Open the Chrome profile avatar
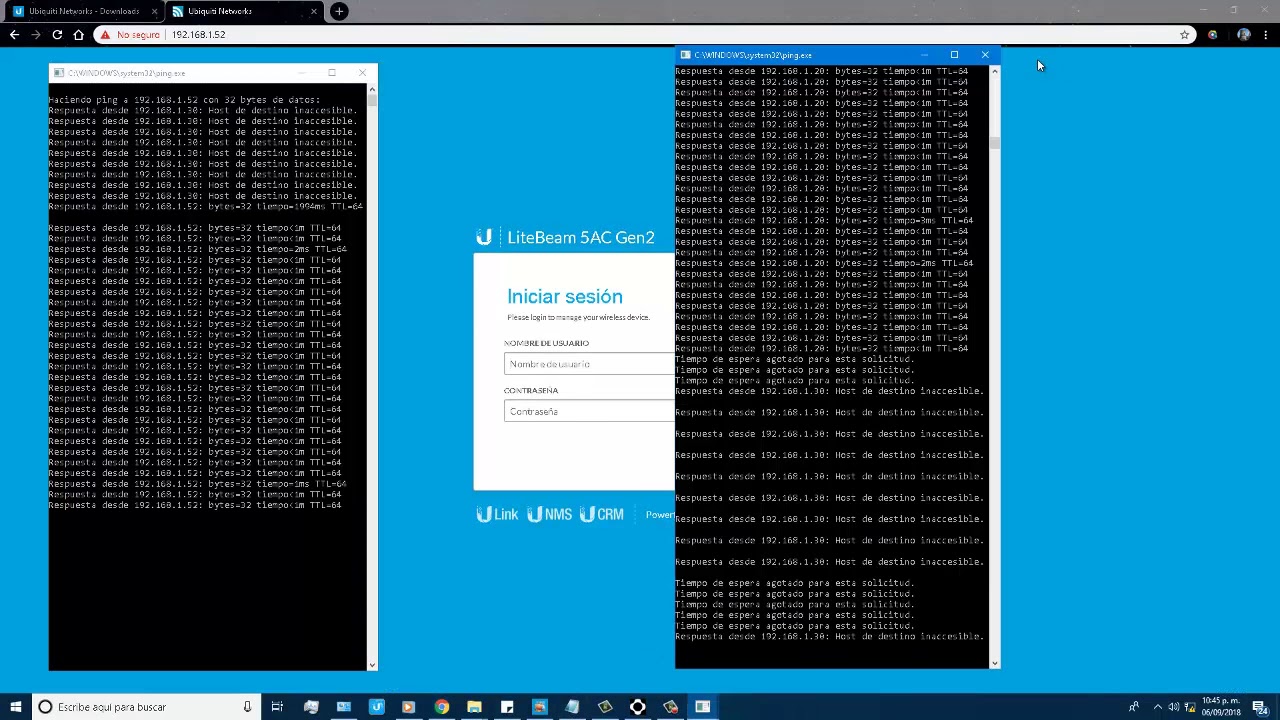 pyautogui.click(x=1244, y=34)
